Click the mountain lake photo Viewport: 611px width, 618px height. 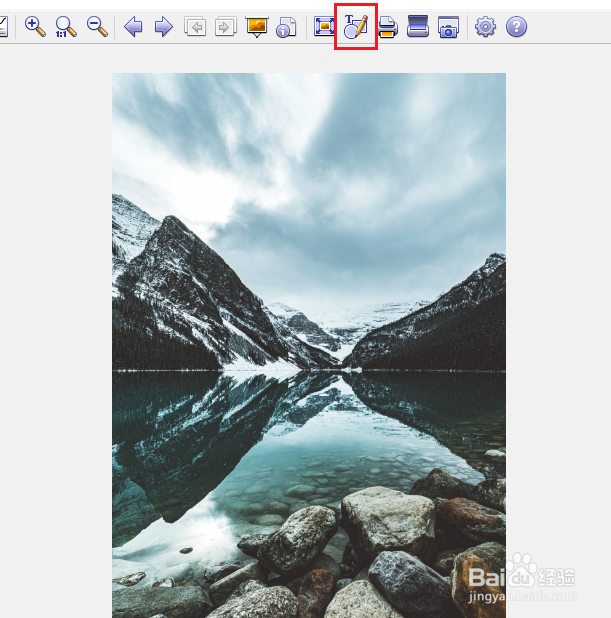tap(309, 345)
